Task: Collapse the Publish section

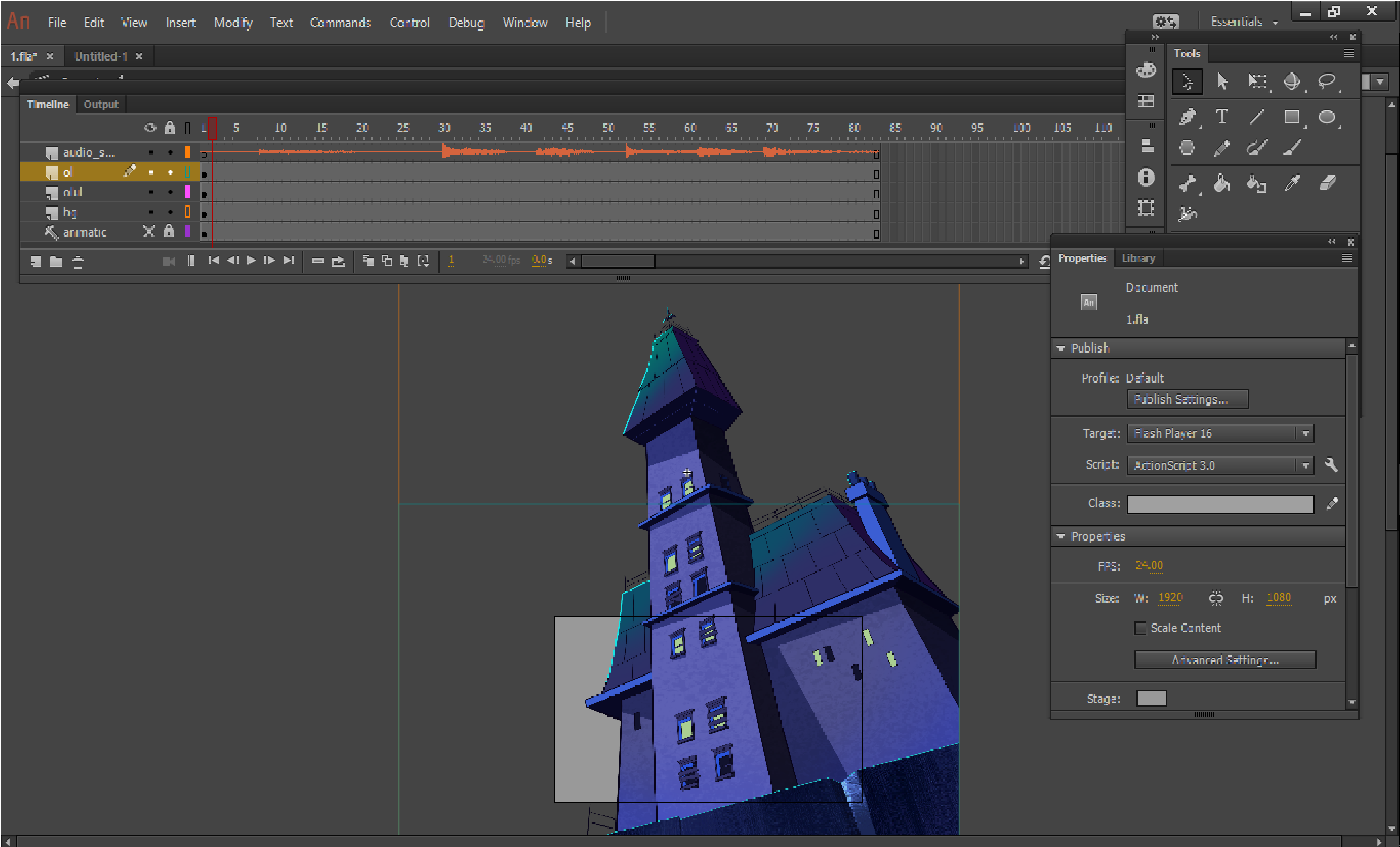Action: click(1061, 348)
